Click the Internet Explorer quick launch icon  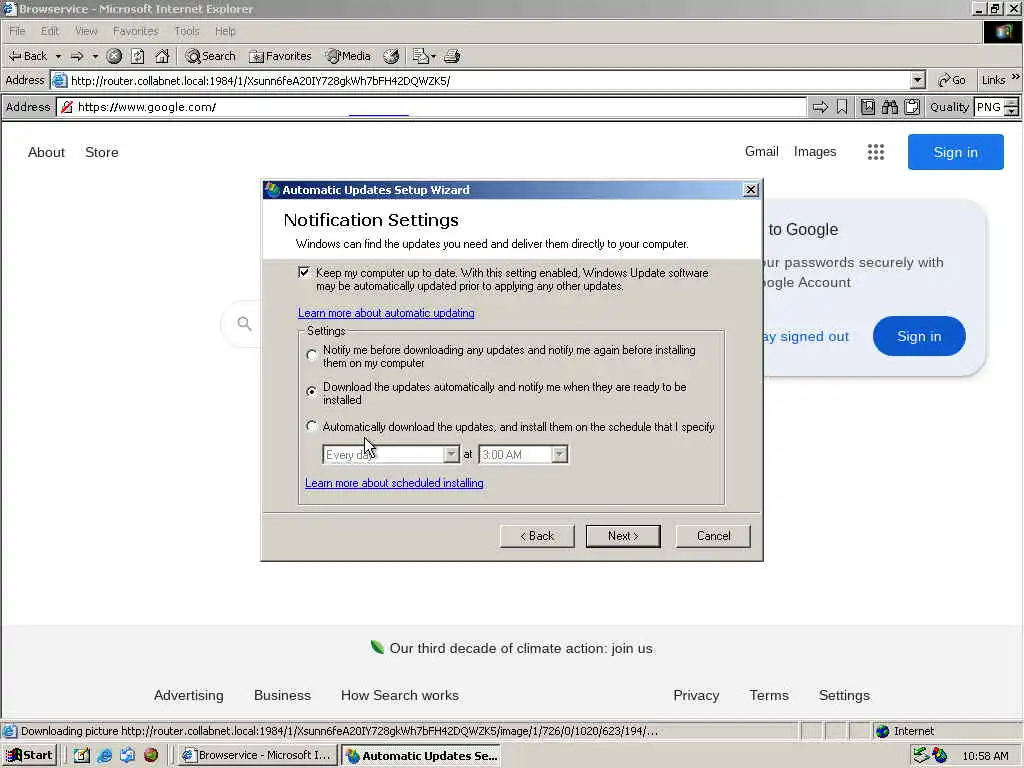(x=104, y=756)
